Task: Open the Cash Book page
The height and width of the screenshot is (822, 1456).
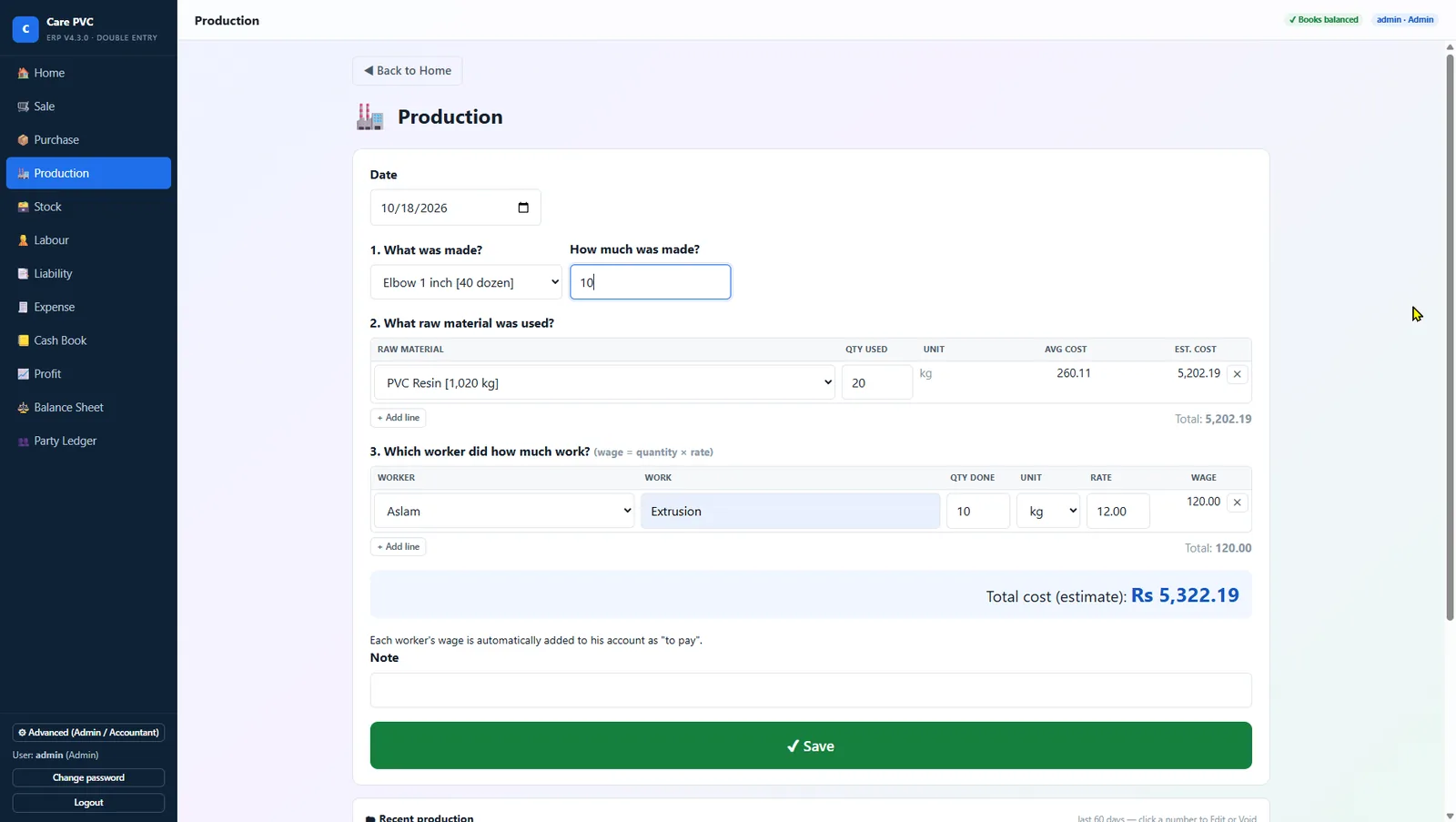Action: coord(88,340)
